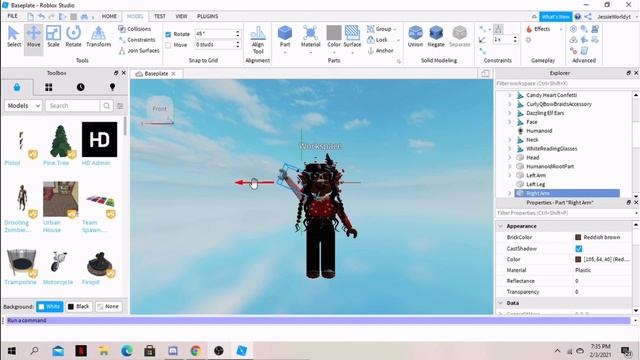Apply Union solid modeling operation

415,36
